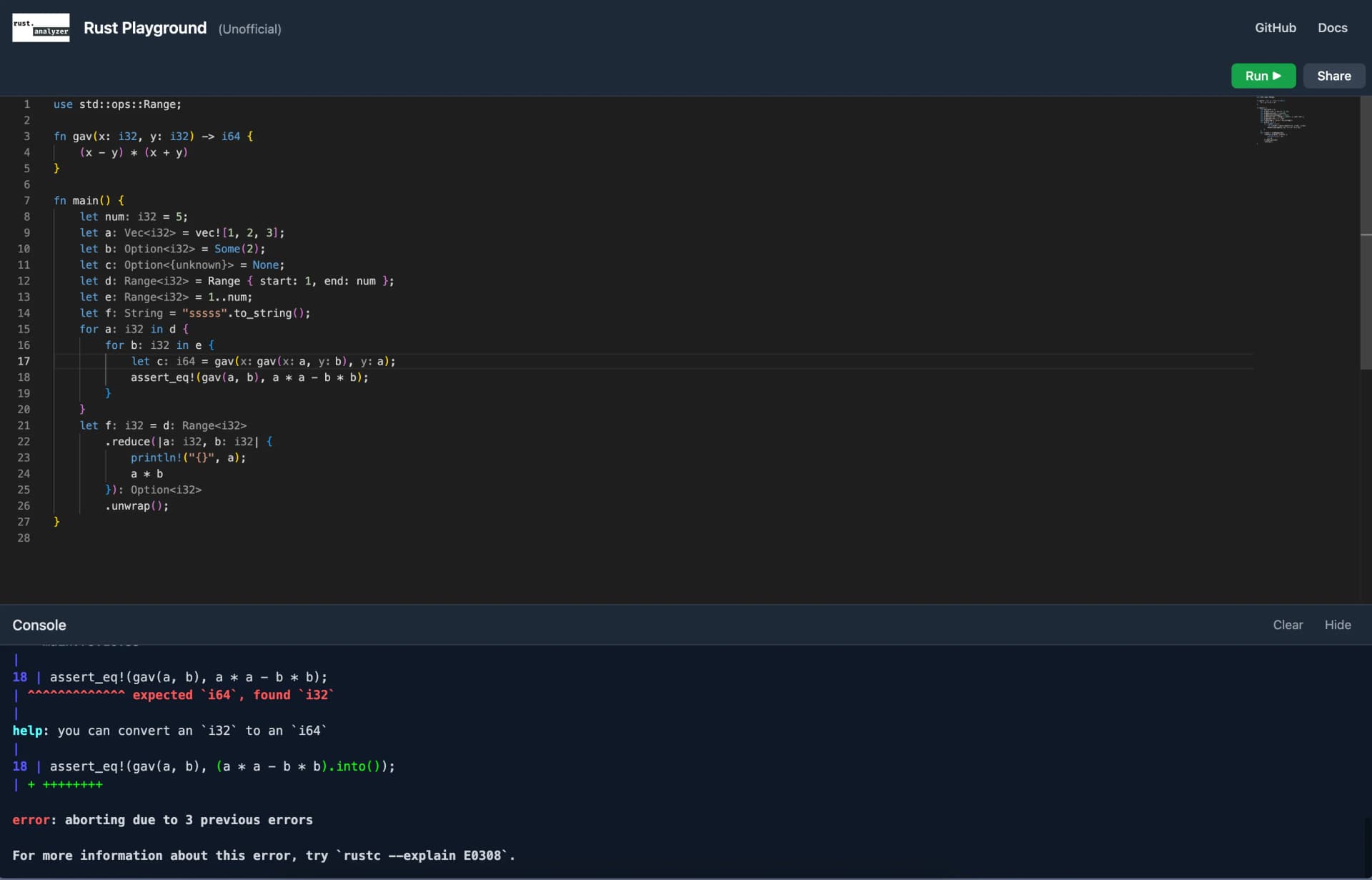Open the GitHub link
Screen dimensions: 1372x880
[1275, 28]
